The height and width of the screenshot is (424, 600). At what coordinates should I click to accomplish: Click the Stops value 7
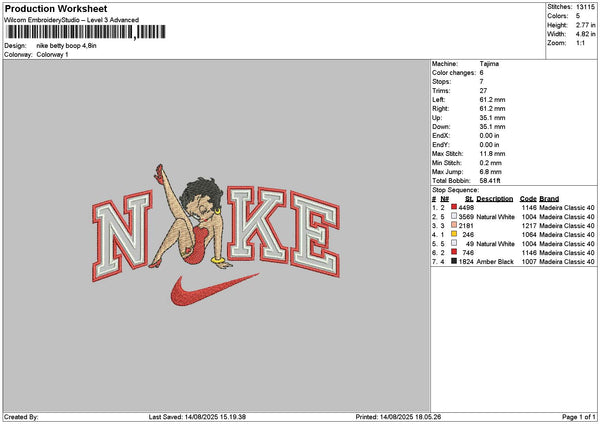tap(481, 82)
